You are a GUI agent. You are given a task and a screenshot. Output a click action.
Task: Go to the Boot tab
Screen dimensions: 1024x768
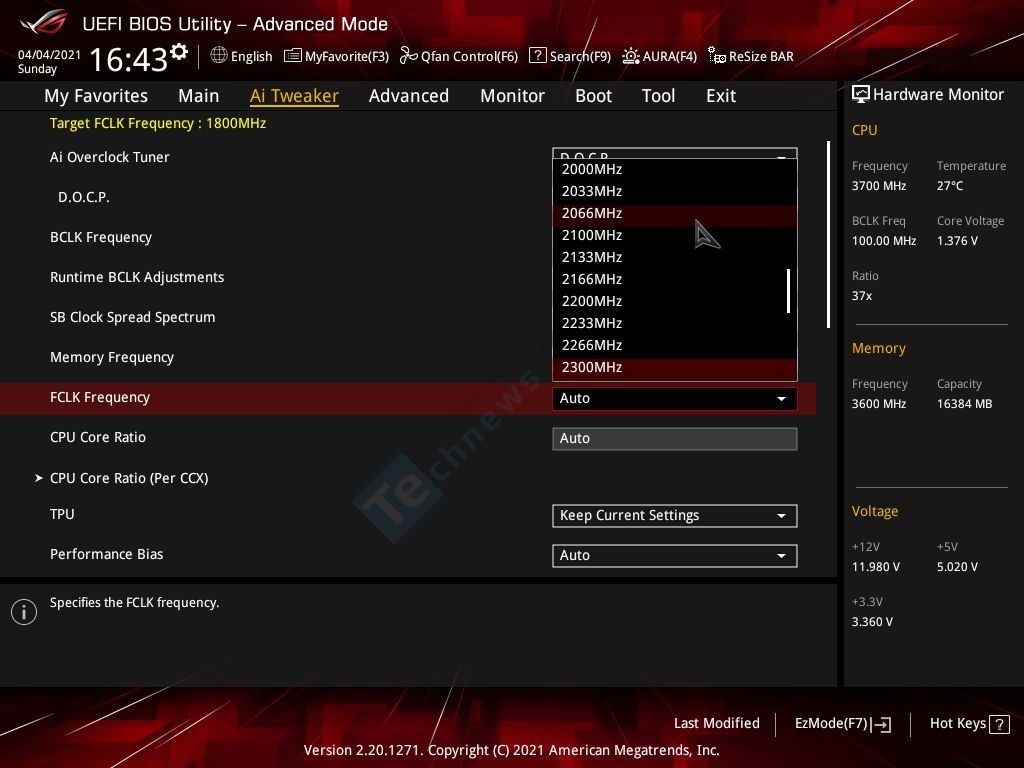(x=594, y=96)
